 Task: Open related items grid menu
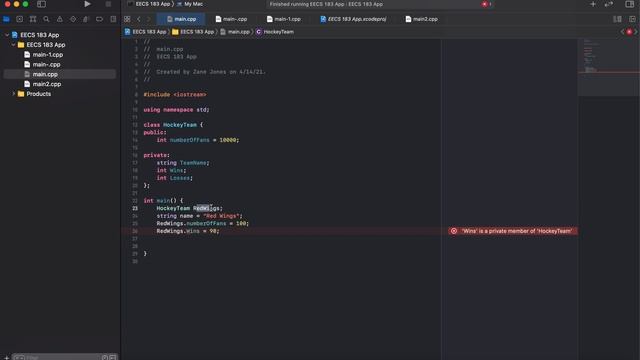click(127, 19)
